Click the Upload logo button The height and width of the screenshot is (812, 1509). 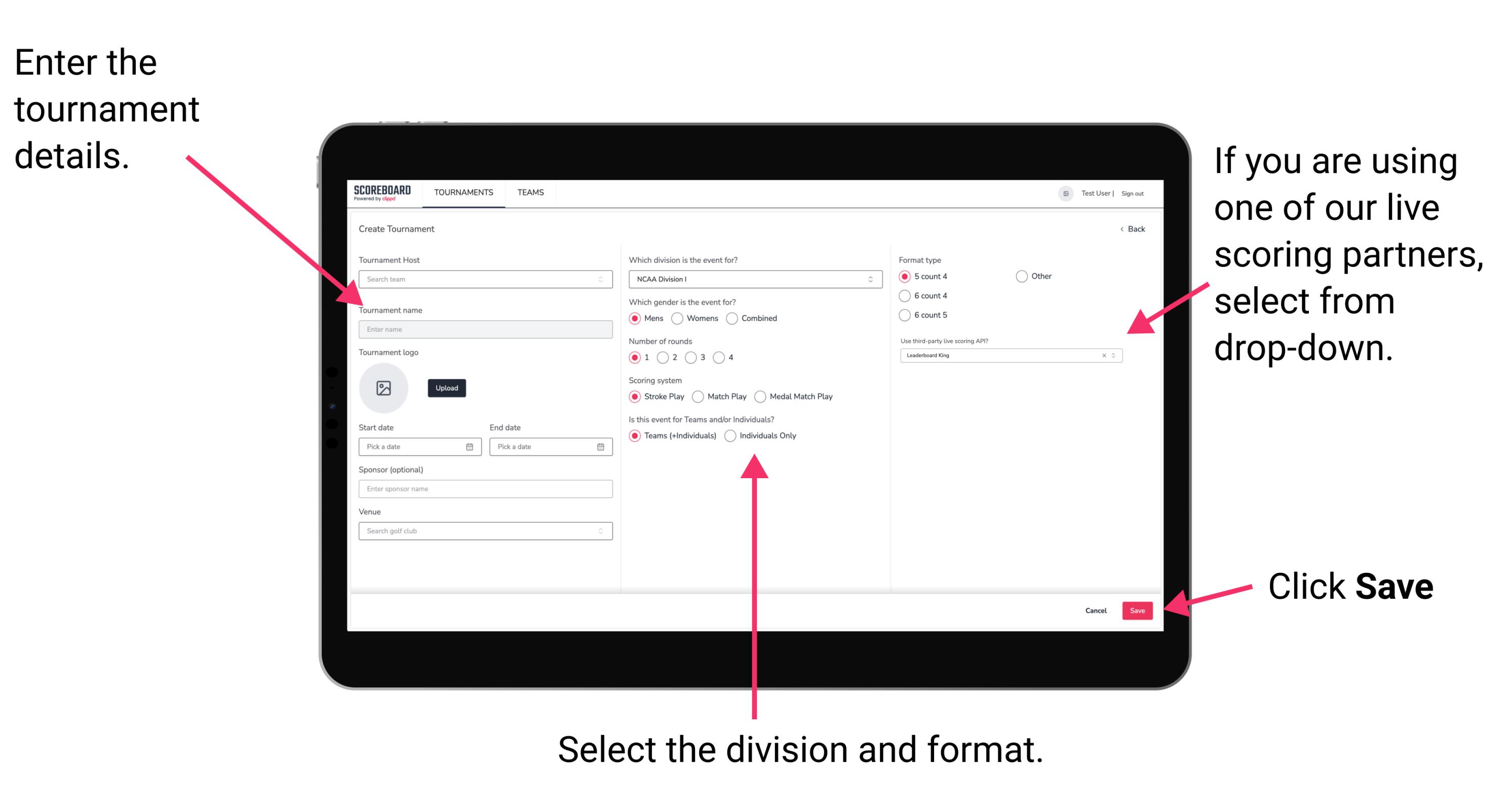(447, 388)
